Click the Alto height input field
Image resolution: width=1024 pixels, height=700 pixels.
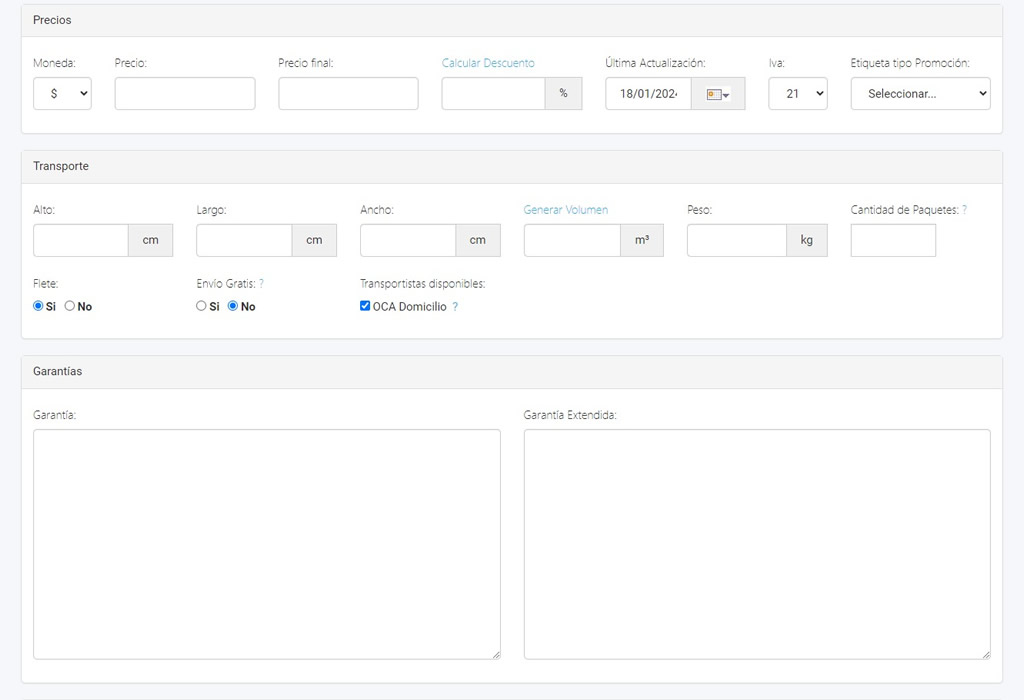(81, 241)
